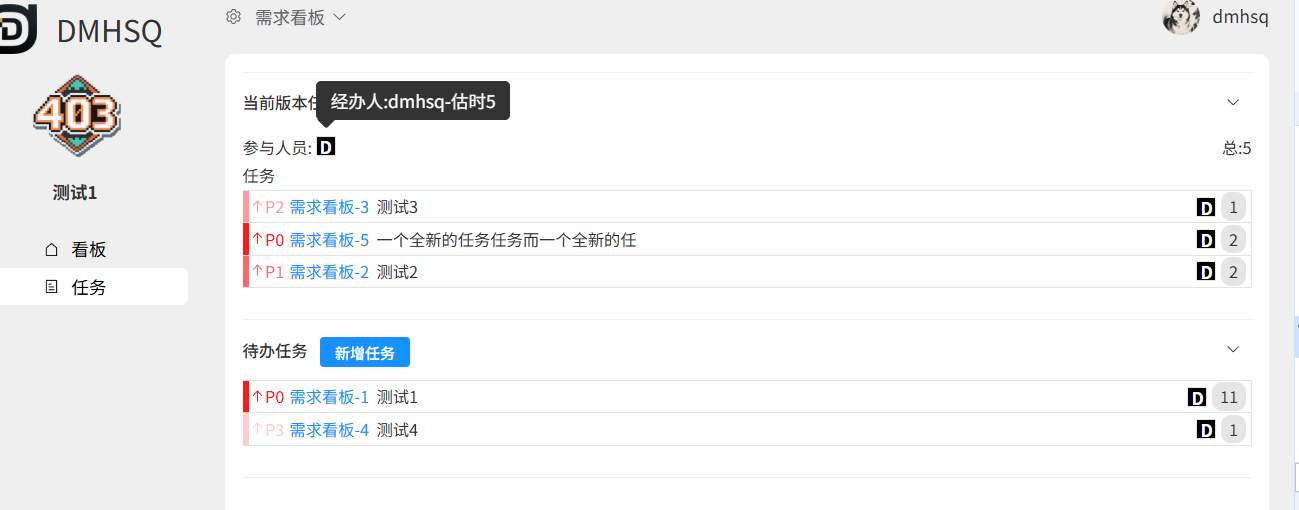Screen dimensions: 1299x510
Task: Collapse the 当前版本任务 section chevron
Action: pos(1233,102)
